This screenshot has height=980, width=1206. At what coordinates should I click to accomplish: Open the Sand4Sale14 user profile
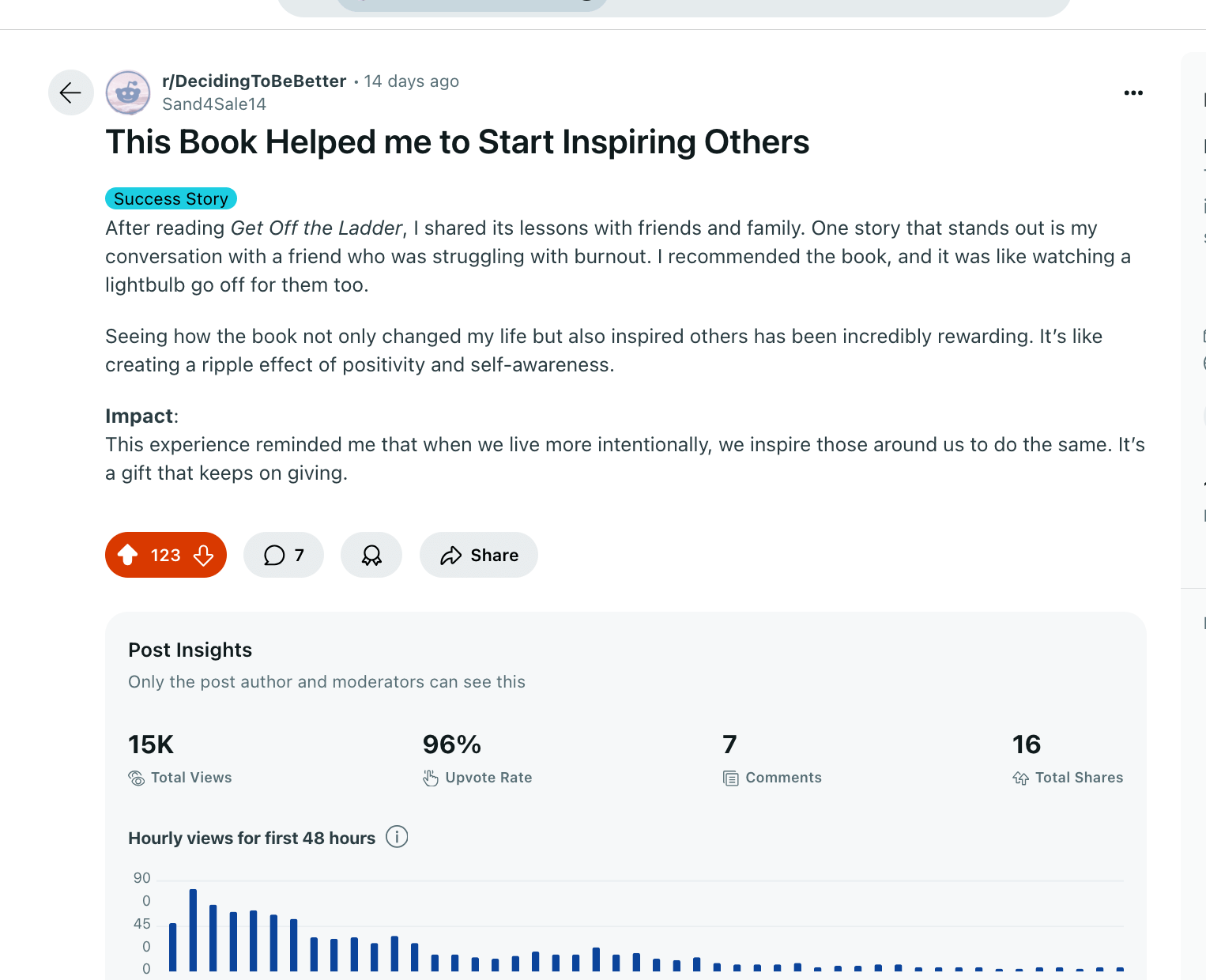coord(214,104)
